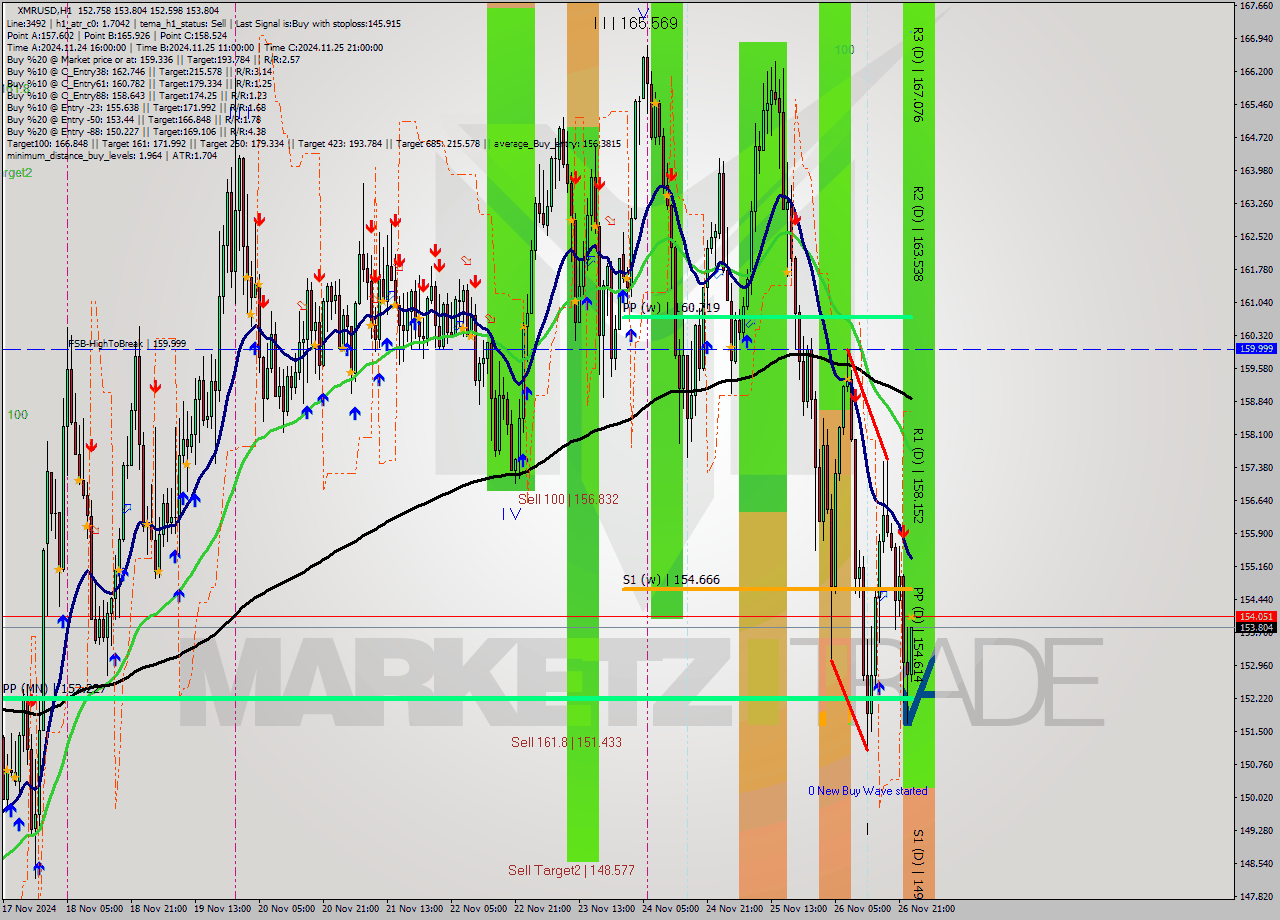Click the '25 Nov 13:00' time label
This screenshot has width=1280, height=920.
click(x=798, y=909)
